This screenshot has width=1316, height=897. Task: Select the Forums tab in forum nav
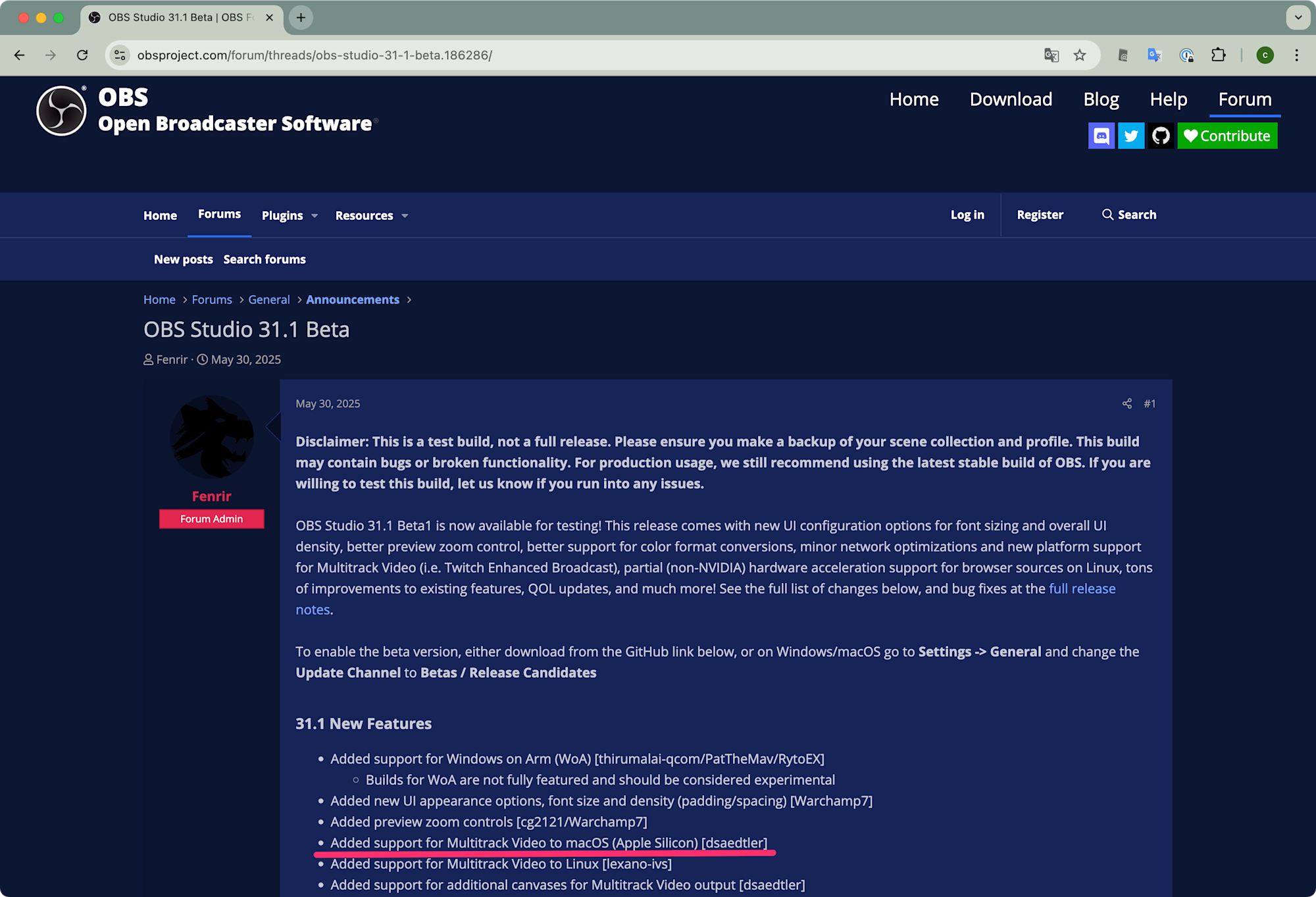click(x=219, y=215)
